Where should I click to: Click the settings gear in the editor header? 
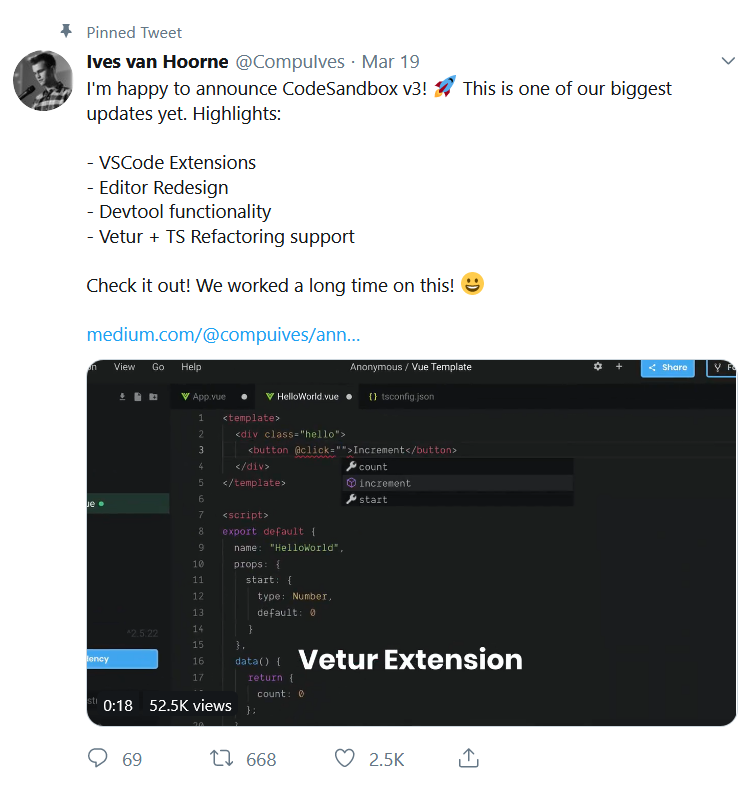pos(598,367)
